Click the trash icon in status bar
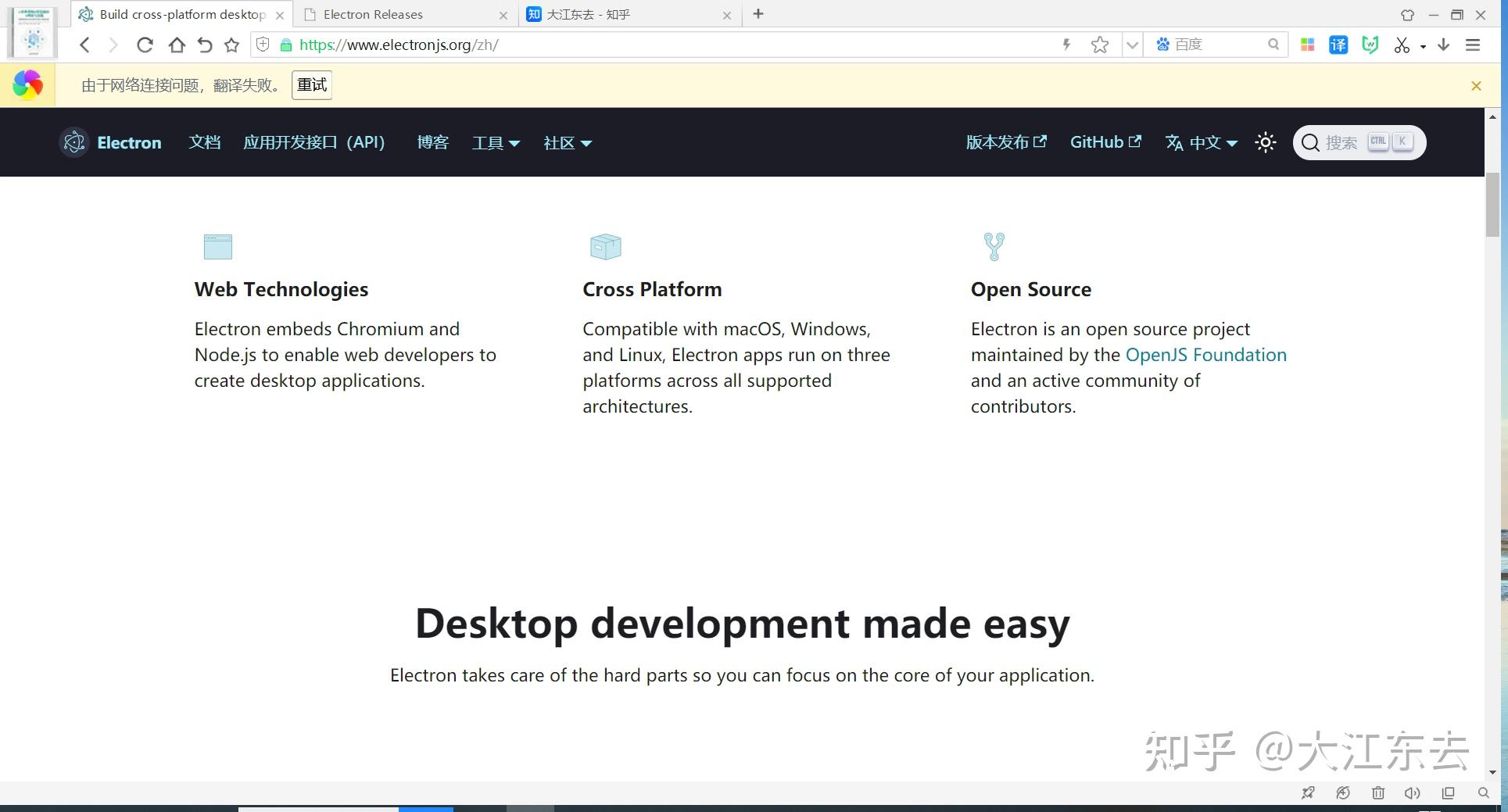This screenshot has height=812, width=1508. (x=1378, y=793)
